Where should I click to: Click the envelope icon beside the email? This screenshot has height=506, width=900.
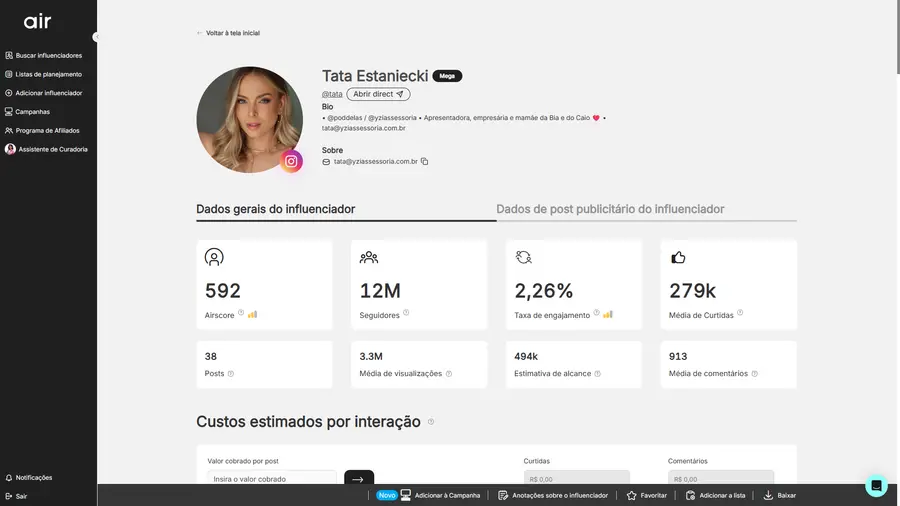click(326, 162)
